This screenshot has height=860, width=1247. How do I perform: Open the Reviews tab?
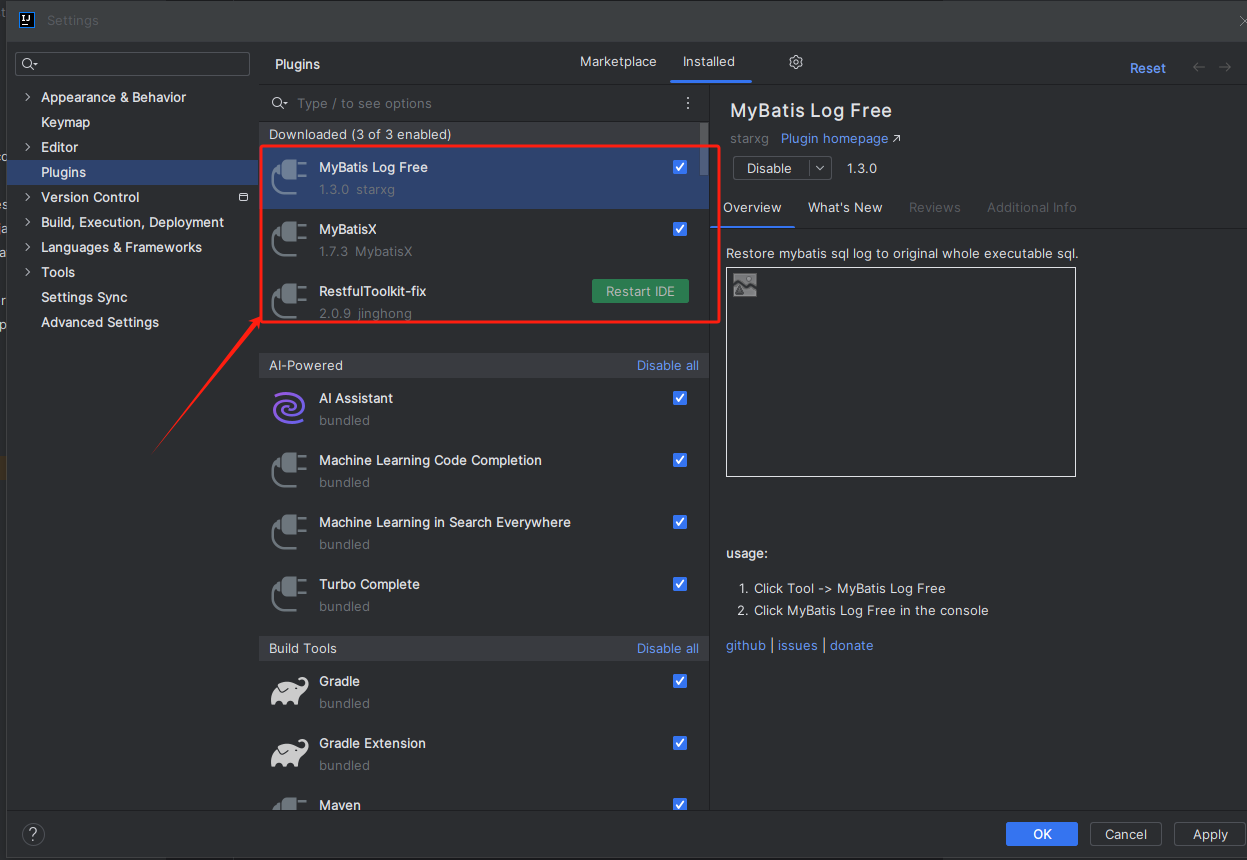point(935,207)
